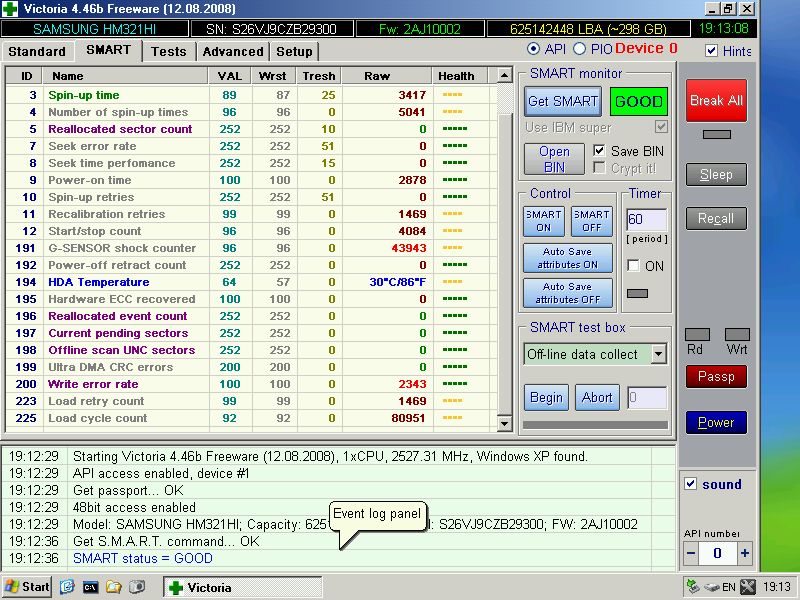Switch to the Advanced tab
Viewport: 800px width, 600px height.
point(233,52)
